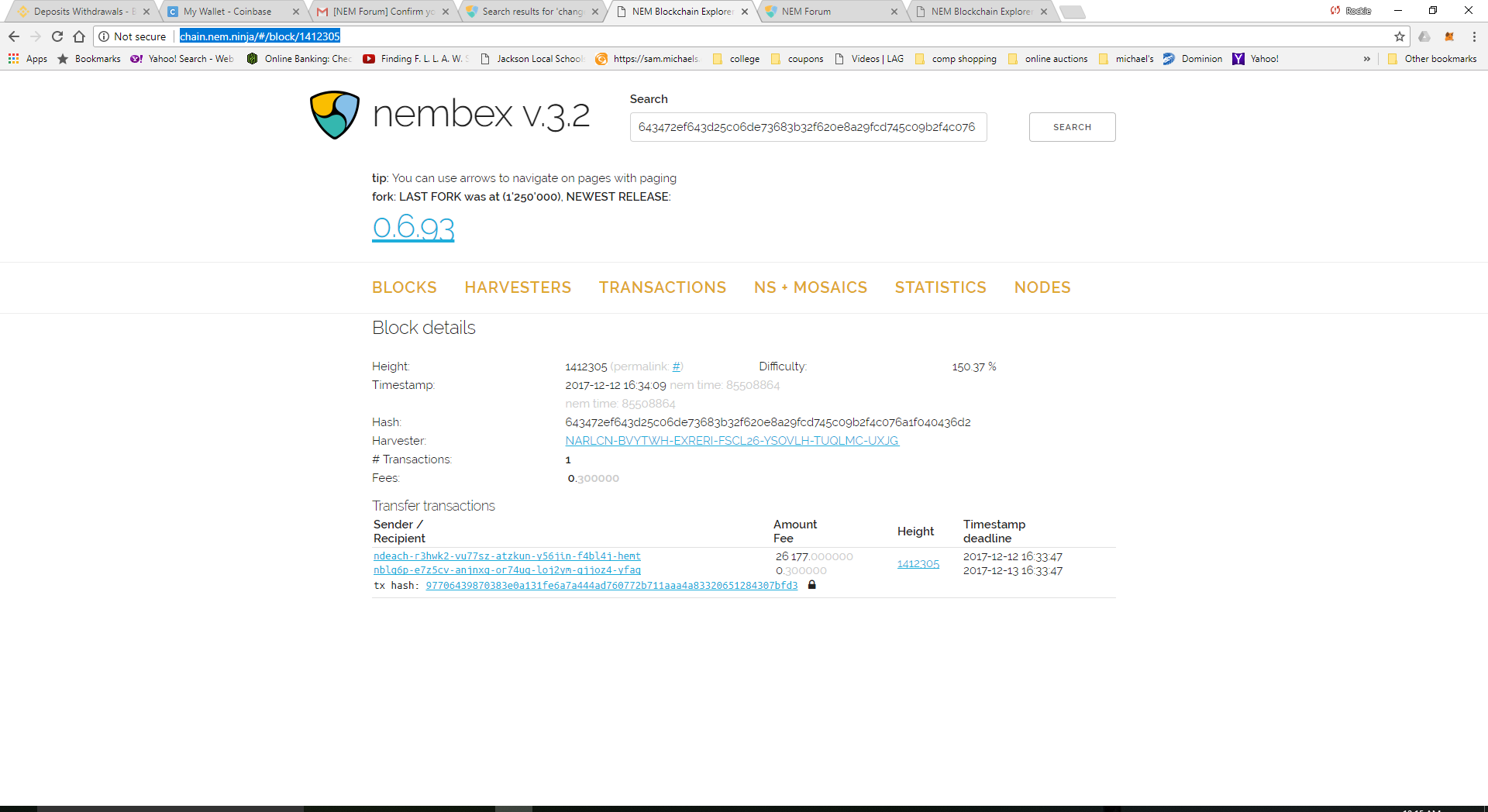
Task: Click the Chrome profile name indicator
Action: pyautogui.click(x=1351, y=11)
